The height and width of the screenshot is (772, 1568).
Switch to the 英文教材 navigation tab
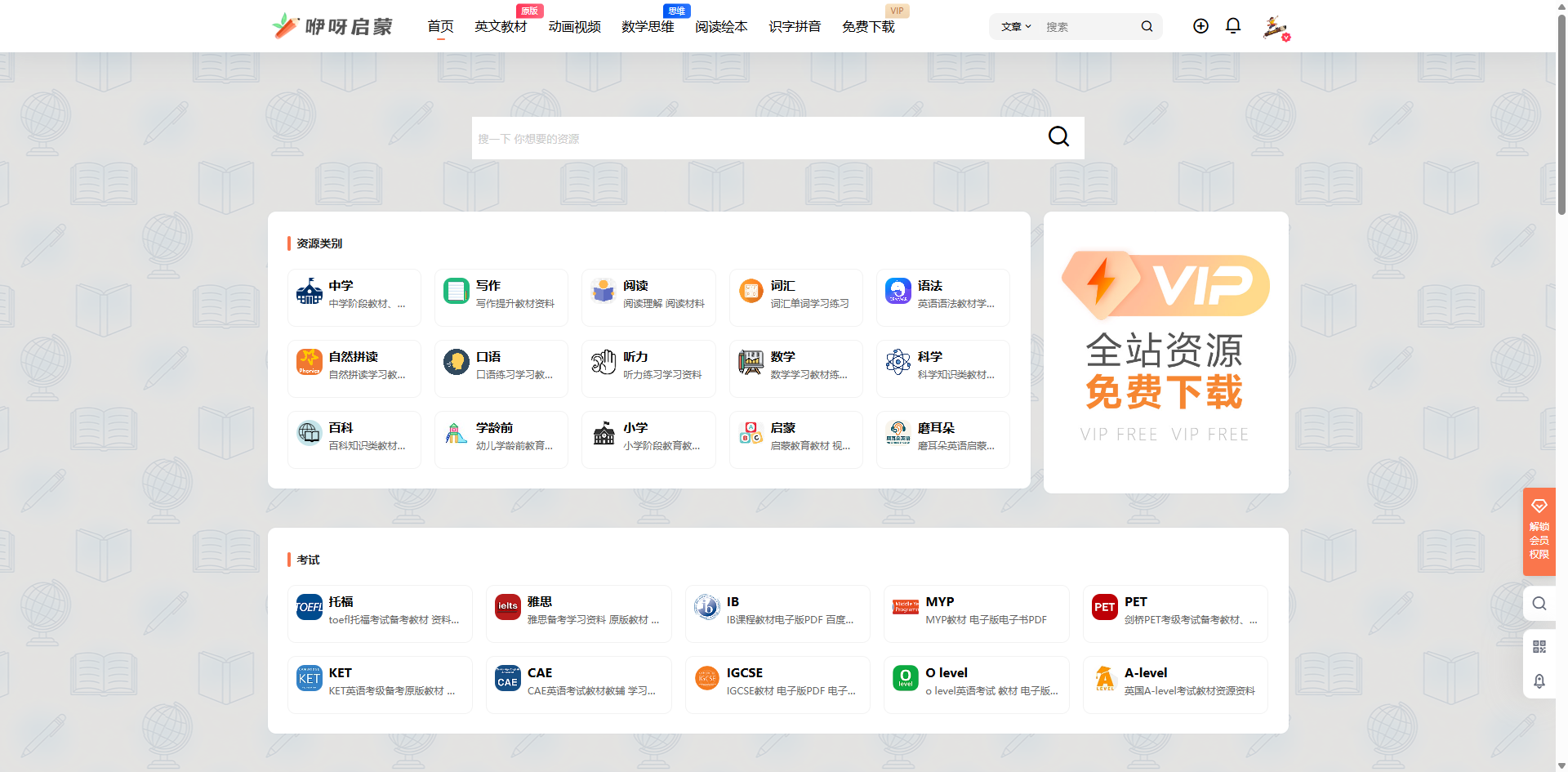tap(500, 25)
